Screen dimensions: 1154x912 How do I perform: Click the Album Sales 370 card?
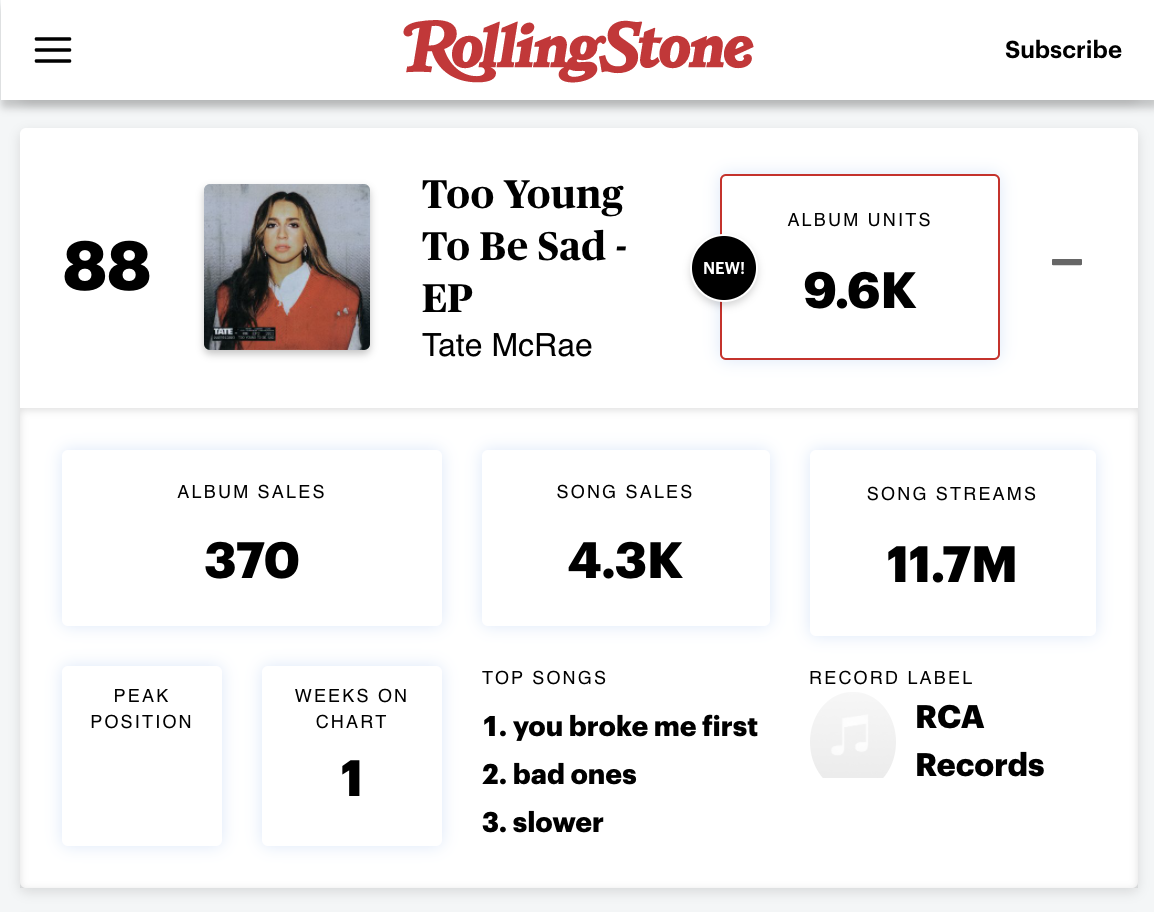tap(252, 538)
